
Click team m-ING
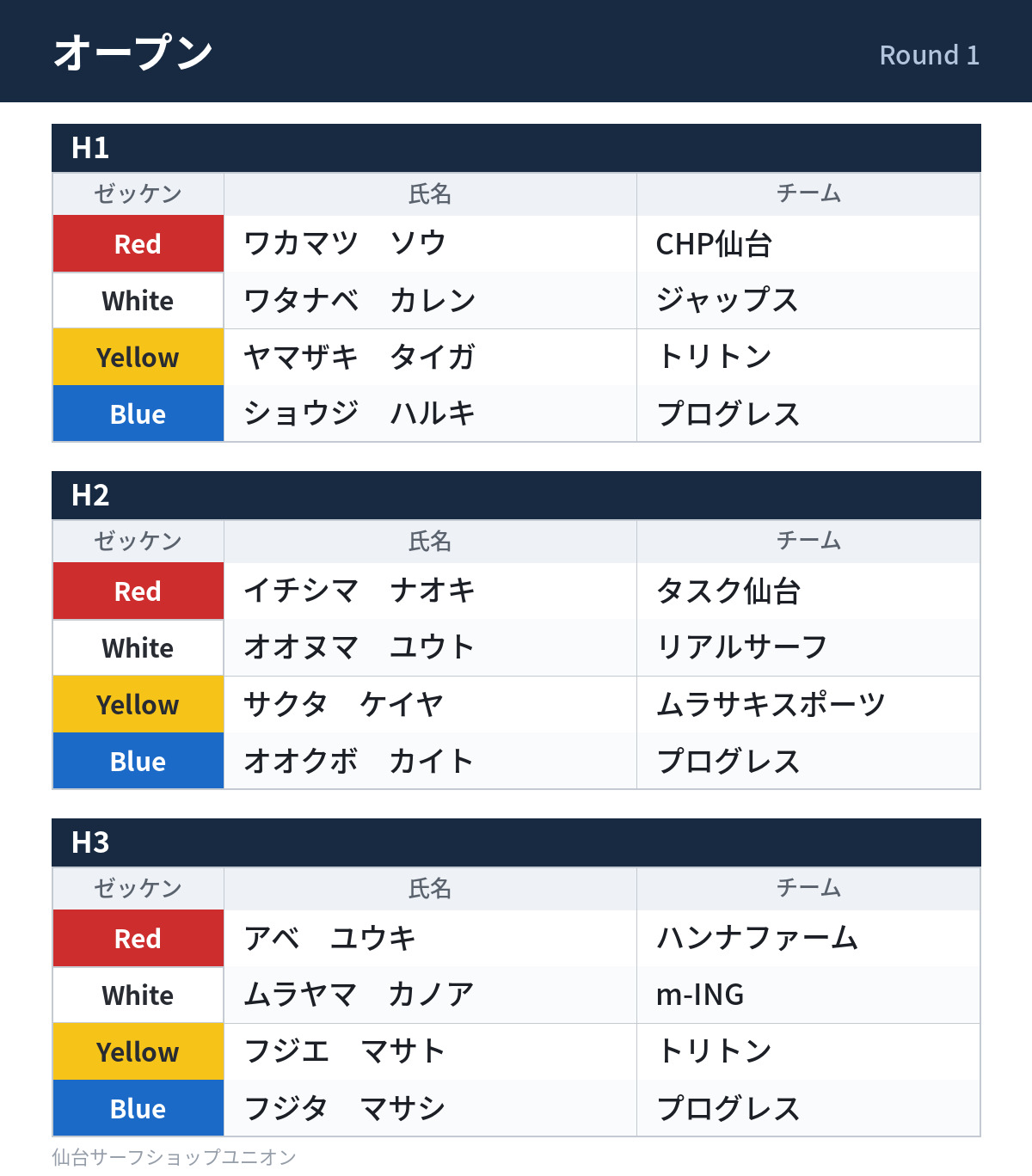point(700,995)
